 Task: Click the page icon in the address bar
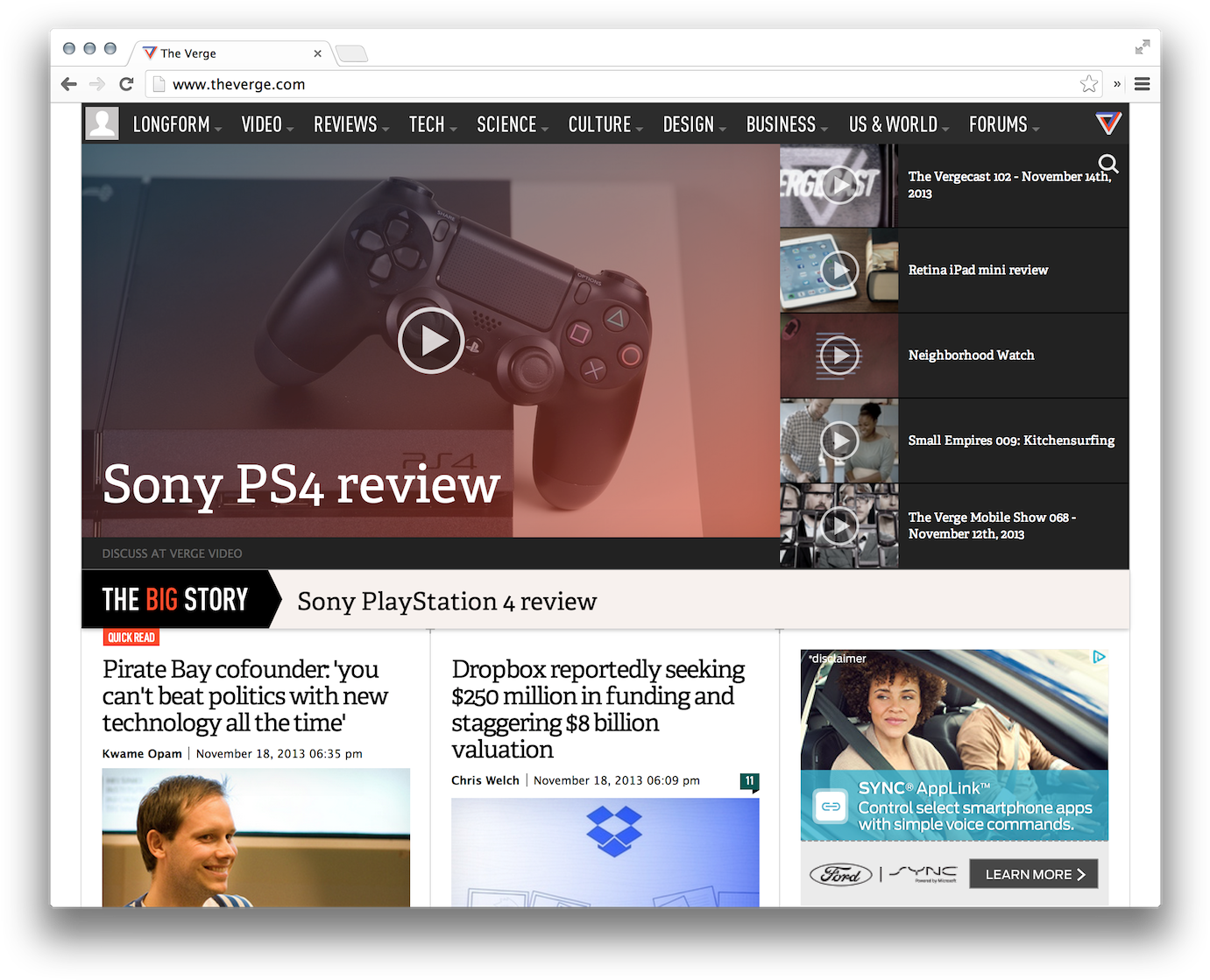[159, 84]
